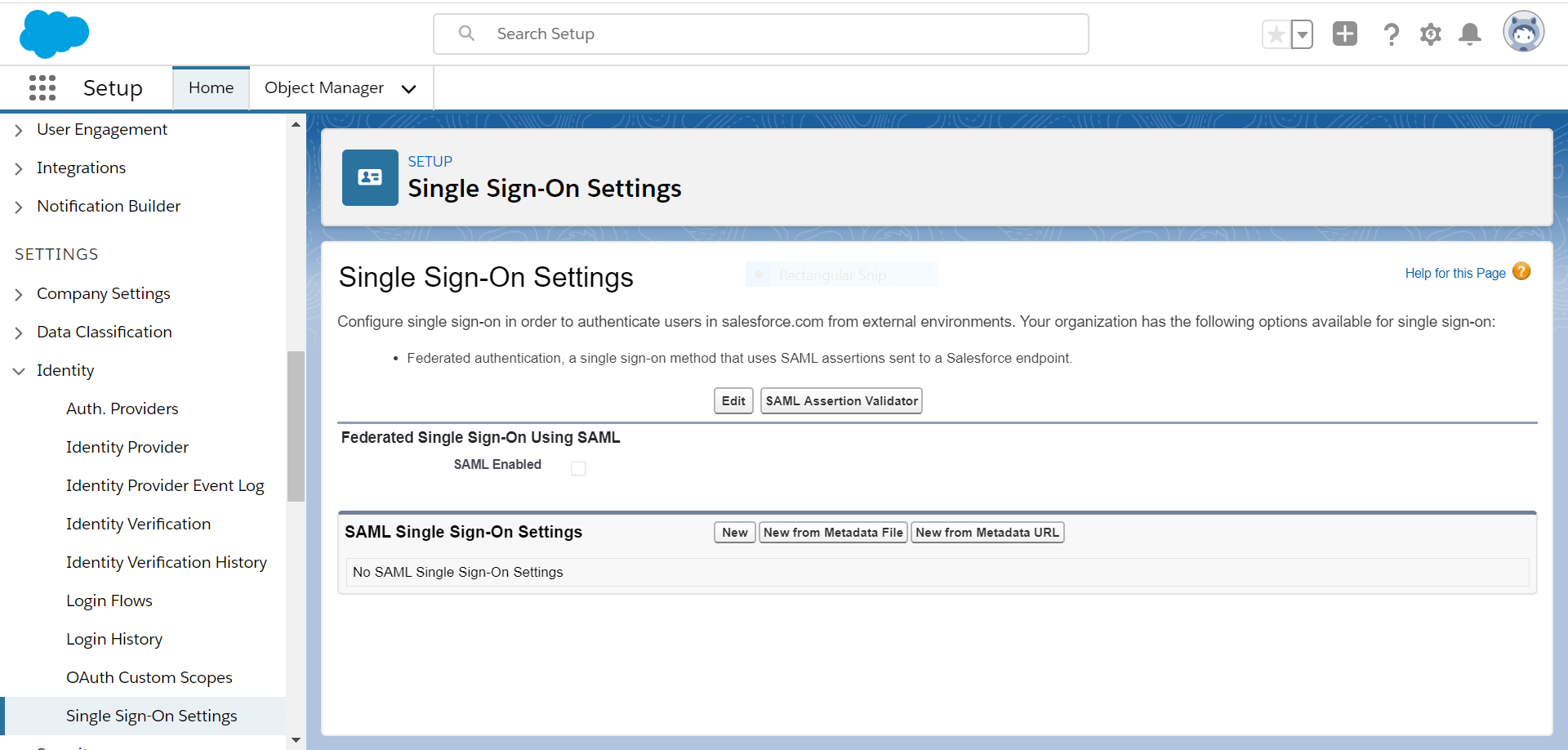Open the App Launcher grid icon
The height and width of the screenshot is (750, 1568).
coord(42,87)
